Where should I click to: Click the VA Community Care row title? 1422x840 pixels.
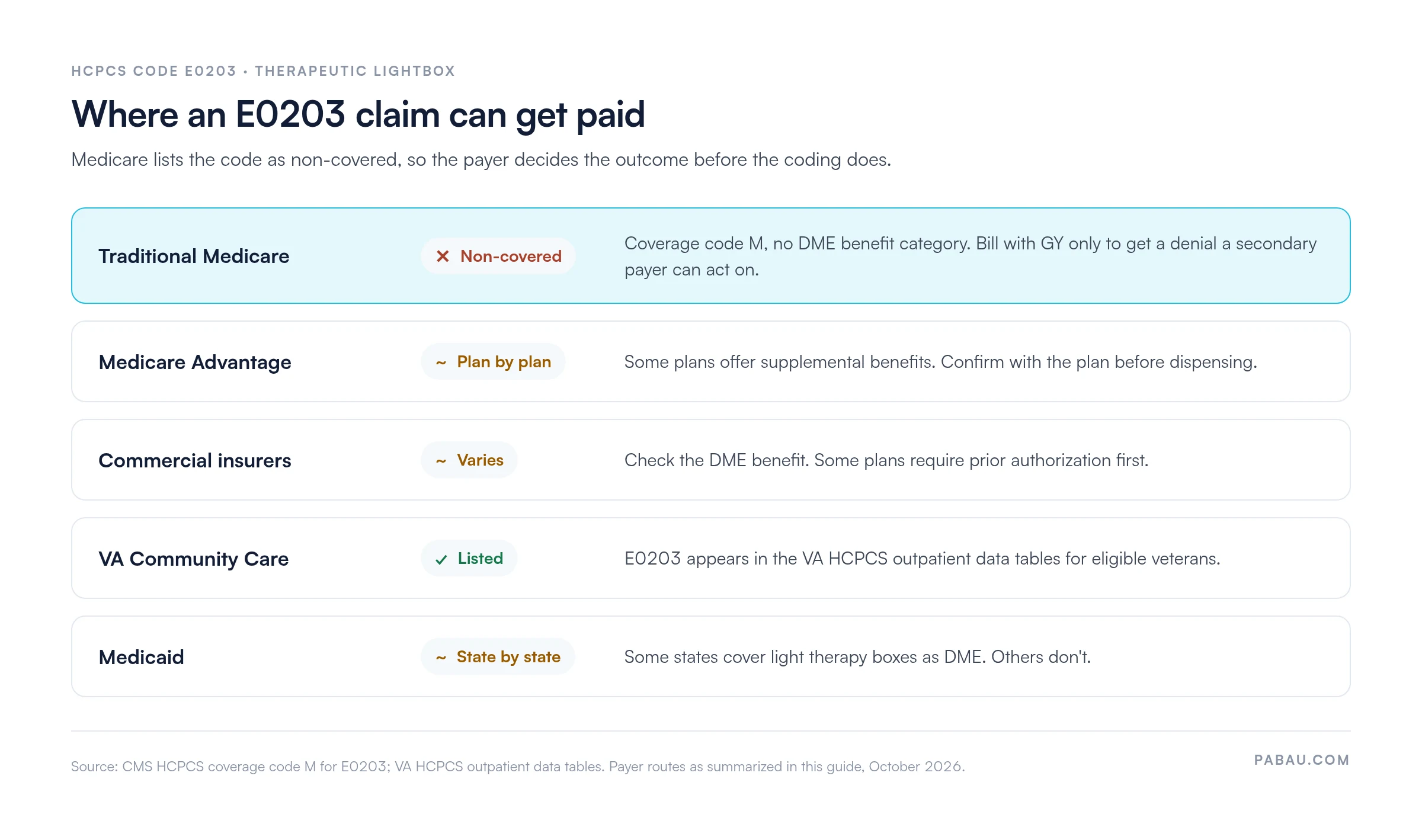click(193, 559)
